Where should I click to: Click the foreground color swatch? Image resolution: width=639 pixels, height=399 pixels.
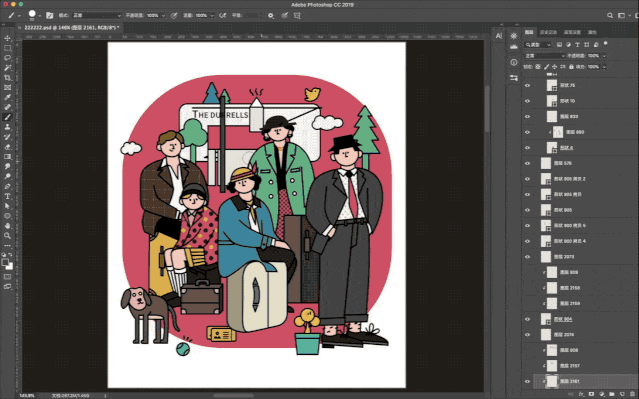click(x=5, y=262)
